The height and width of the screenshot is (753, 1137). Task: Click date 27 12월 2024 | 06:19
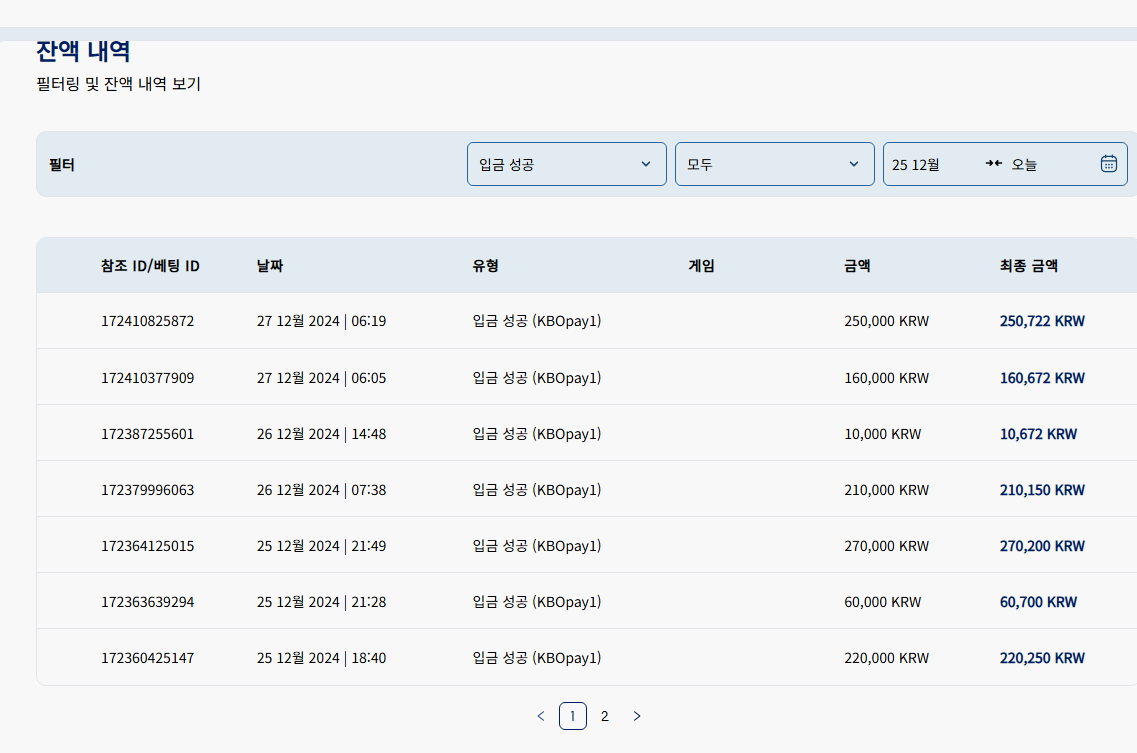click(x=321, y=321)
